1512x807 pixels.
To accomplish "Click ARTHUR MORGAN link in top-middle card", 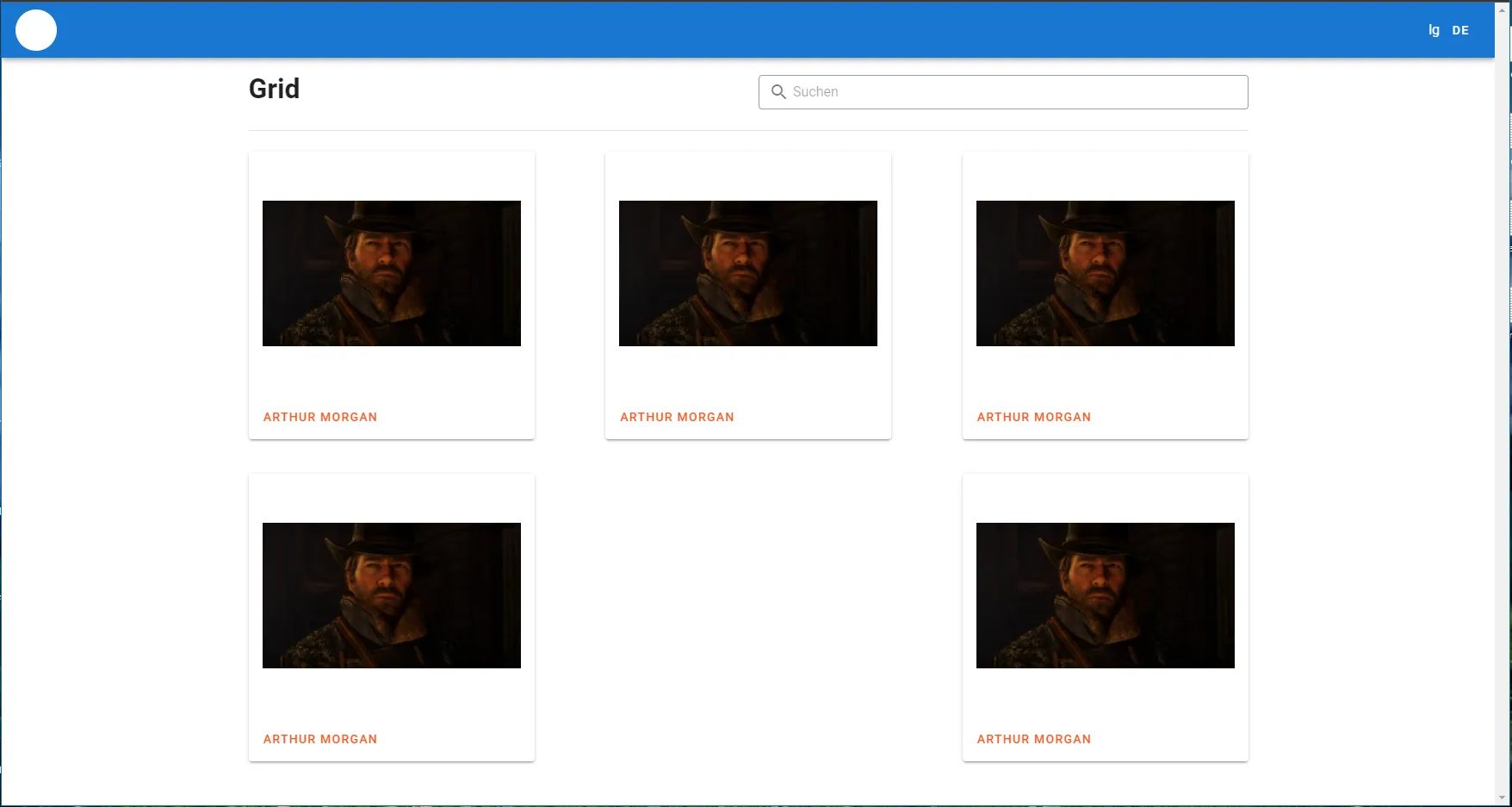I will coord(677,417).
